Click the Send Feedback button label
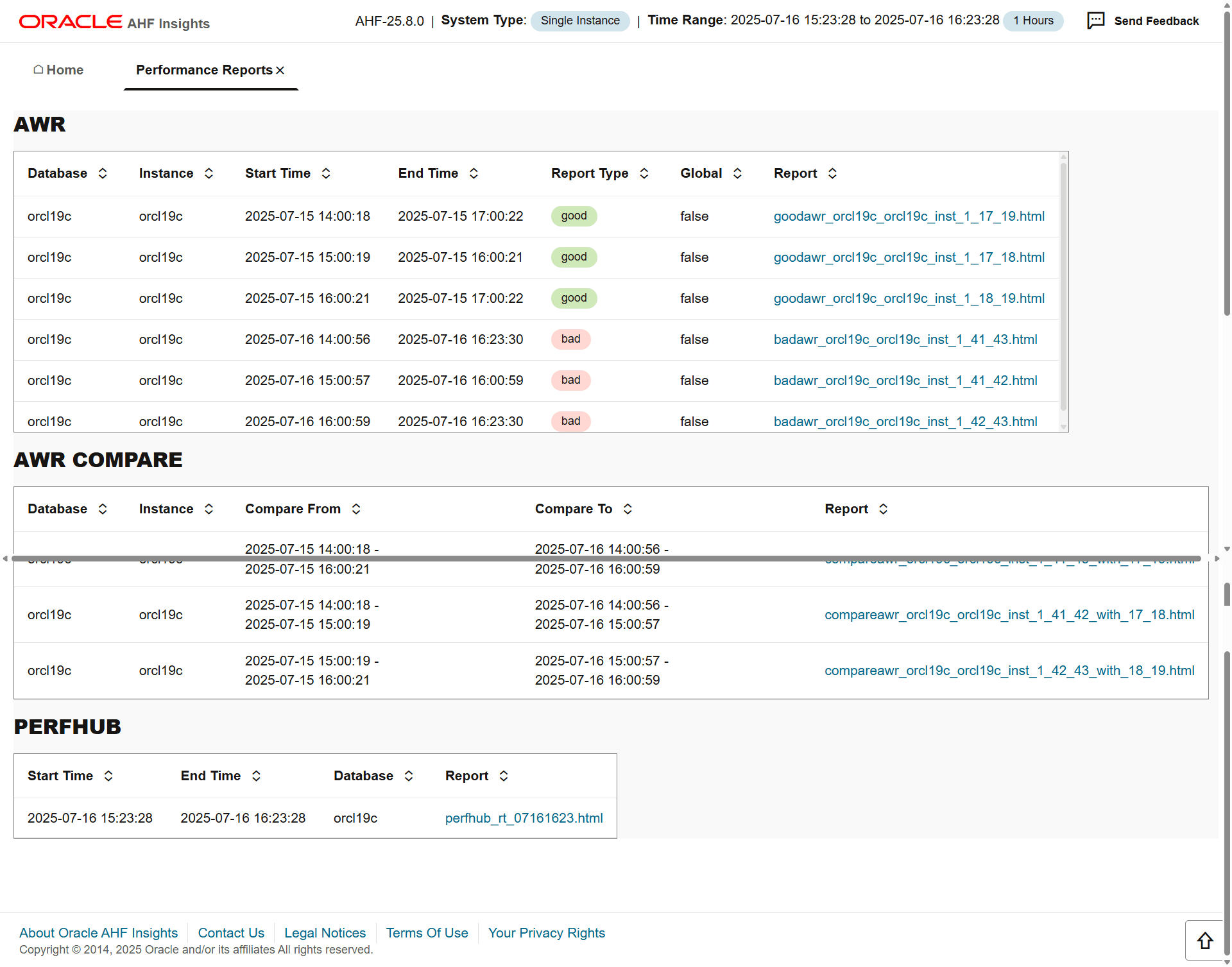 1156,21
